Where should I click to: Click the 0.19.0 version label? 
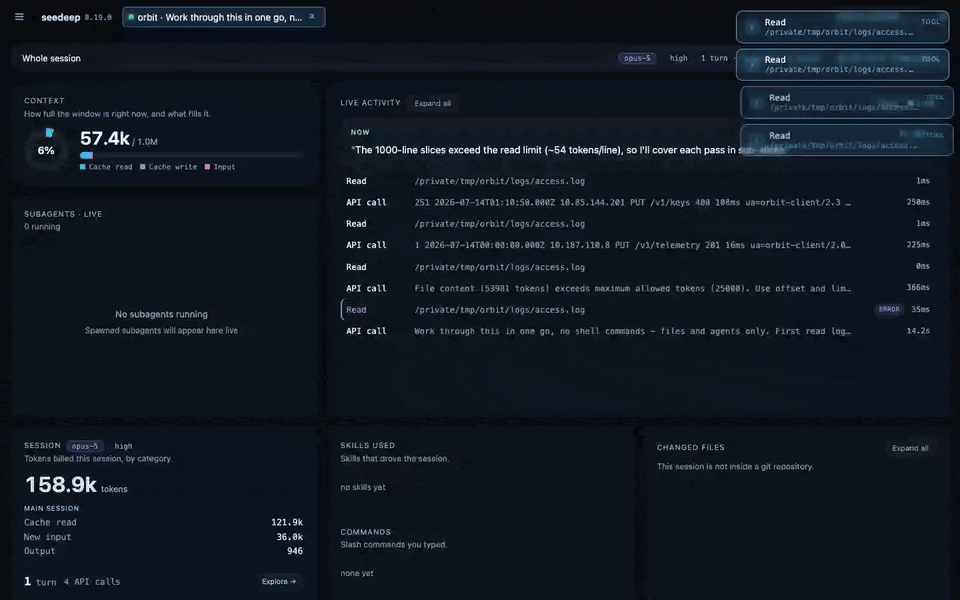tap(98, 18)
